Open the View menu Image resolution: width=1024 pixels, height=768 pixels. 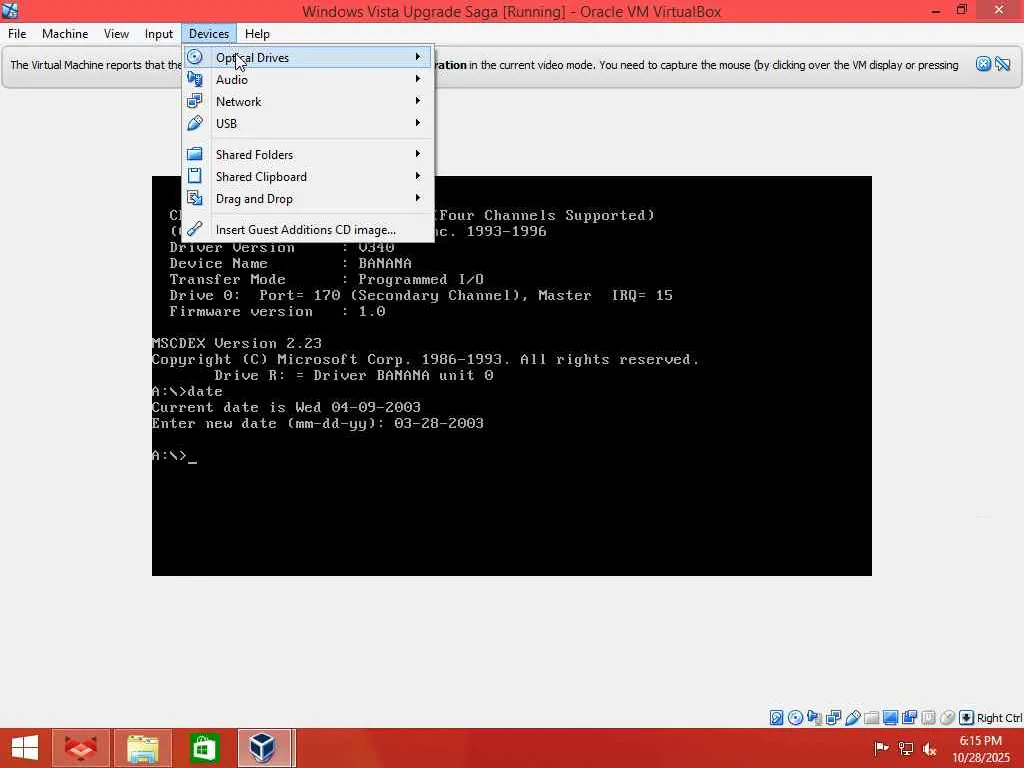[x=116, y=34]
